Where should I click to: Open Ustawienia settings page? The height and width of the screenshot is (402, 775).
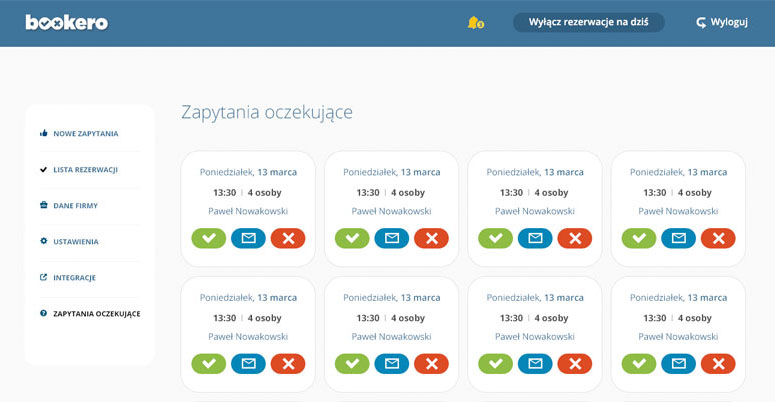[x=75, y=241]
